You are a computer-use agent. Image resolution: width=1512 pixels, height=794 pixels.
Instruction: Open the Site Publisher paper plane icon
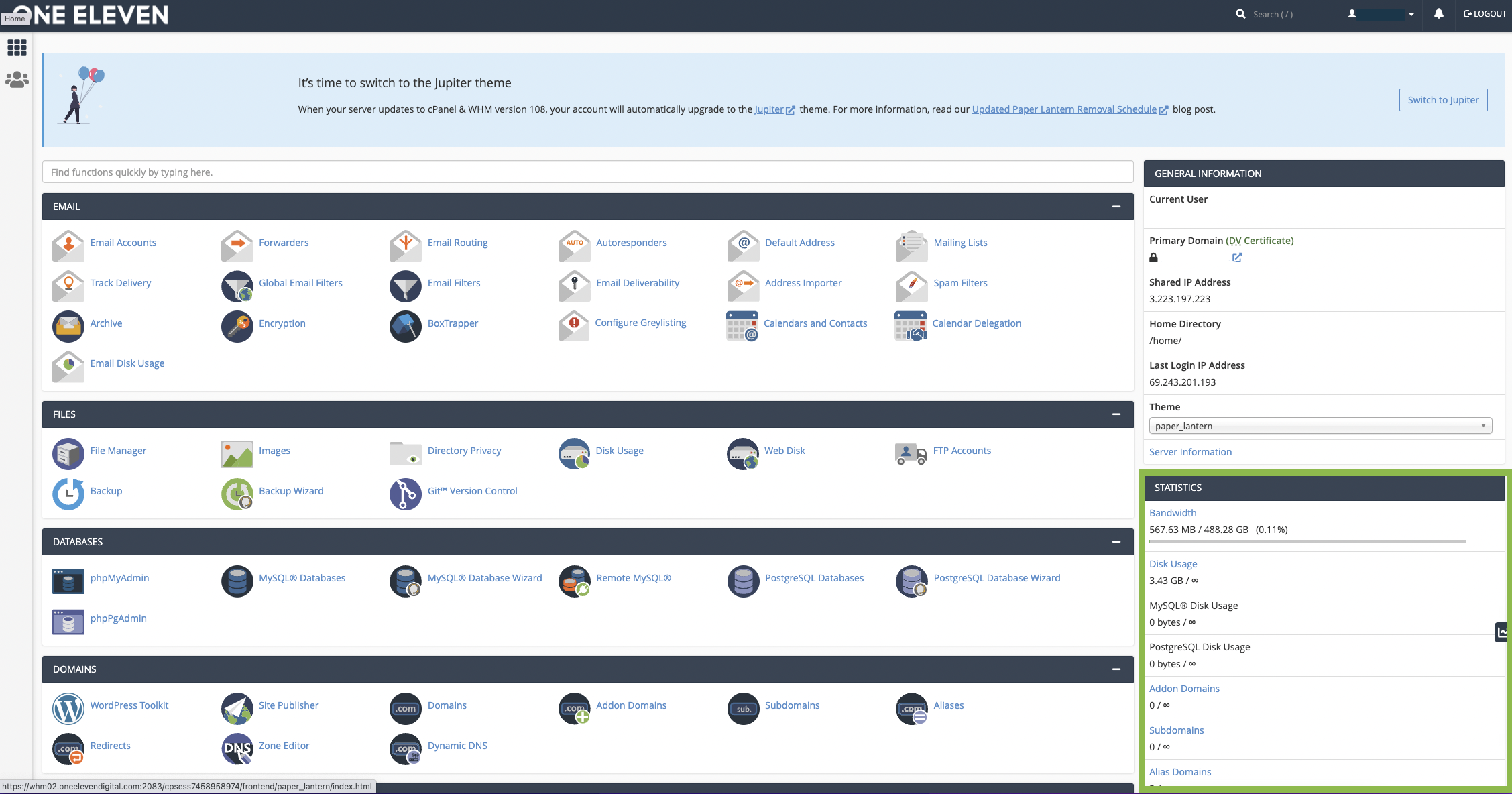click(x=237, y=709)
